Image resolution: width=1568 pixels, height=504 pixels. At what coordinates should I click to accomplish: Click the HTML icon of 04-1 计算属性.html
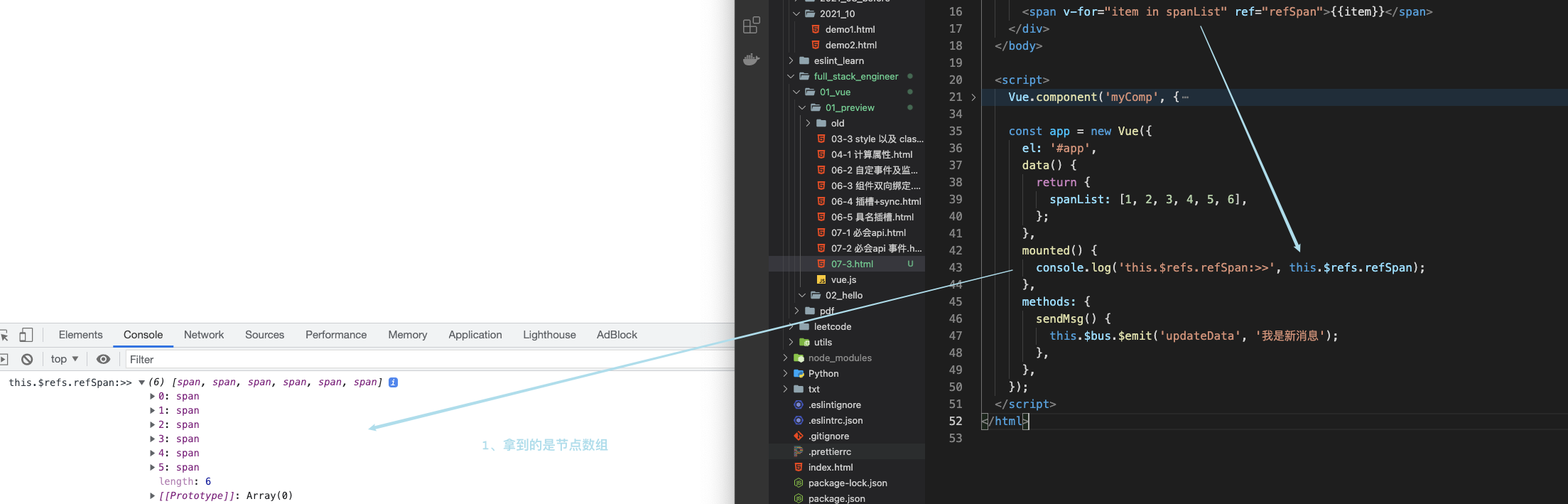pyautogui.click(x=821, y=154)
